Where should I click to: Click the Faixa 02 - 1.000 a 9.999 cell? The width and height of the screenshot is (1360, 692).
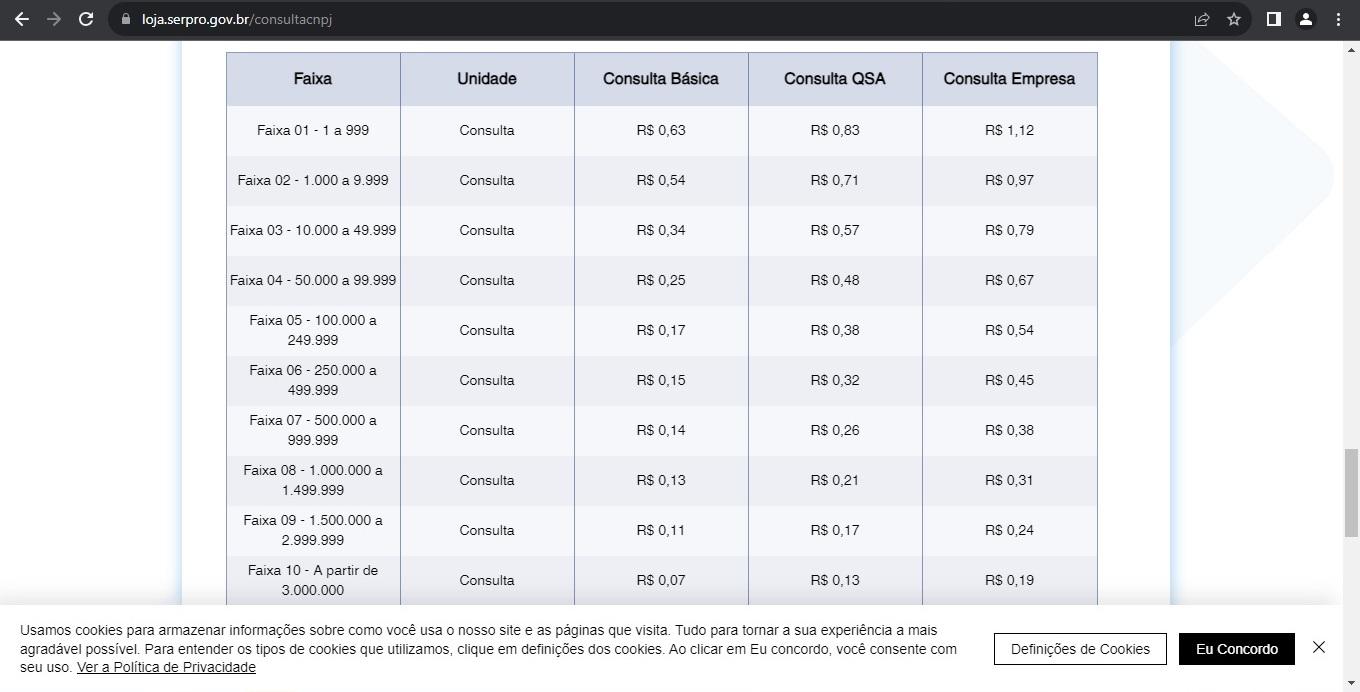[313, 180]
